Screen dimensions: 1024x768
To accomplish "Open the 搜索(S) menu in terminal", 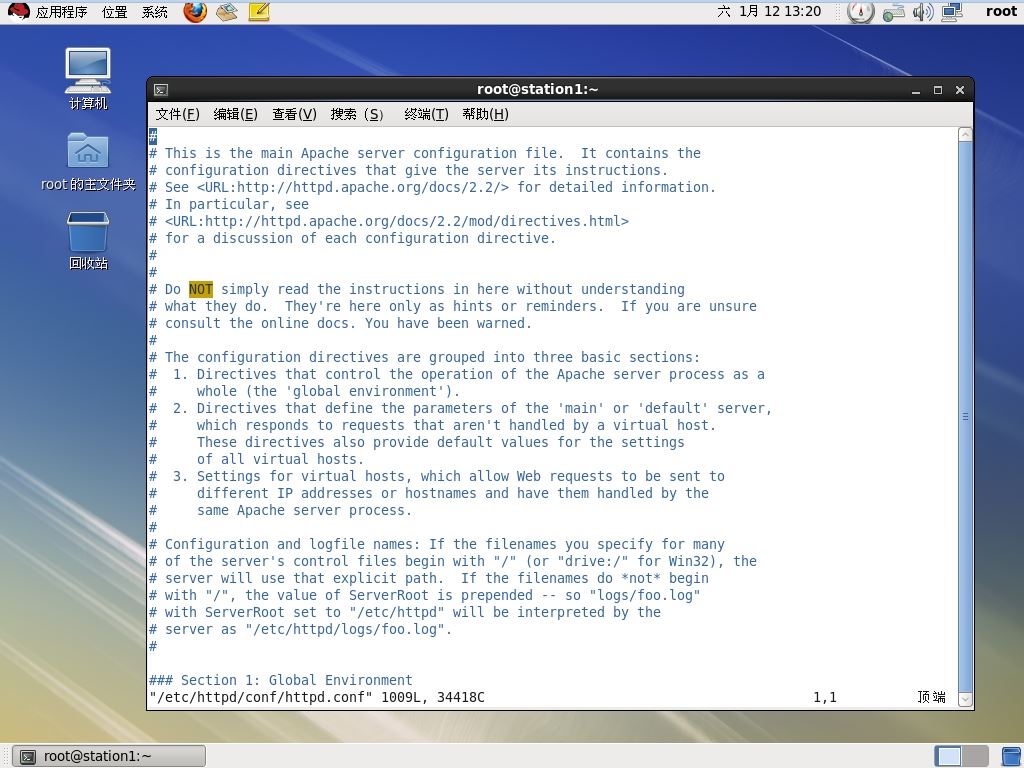I will point(357,114).
